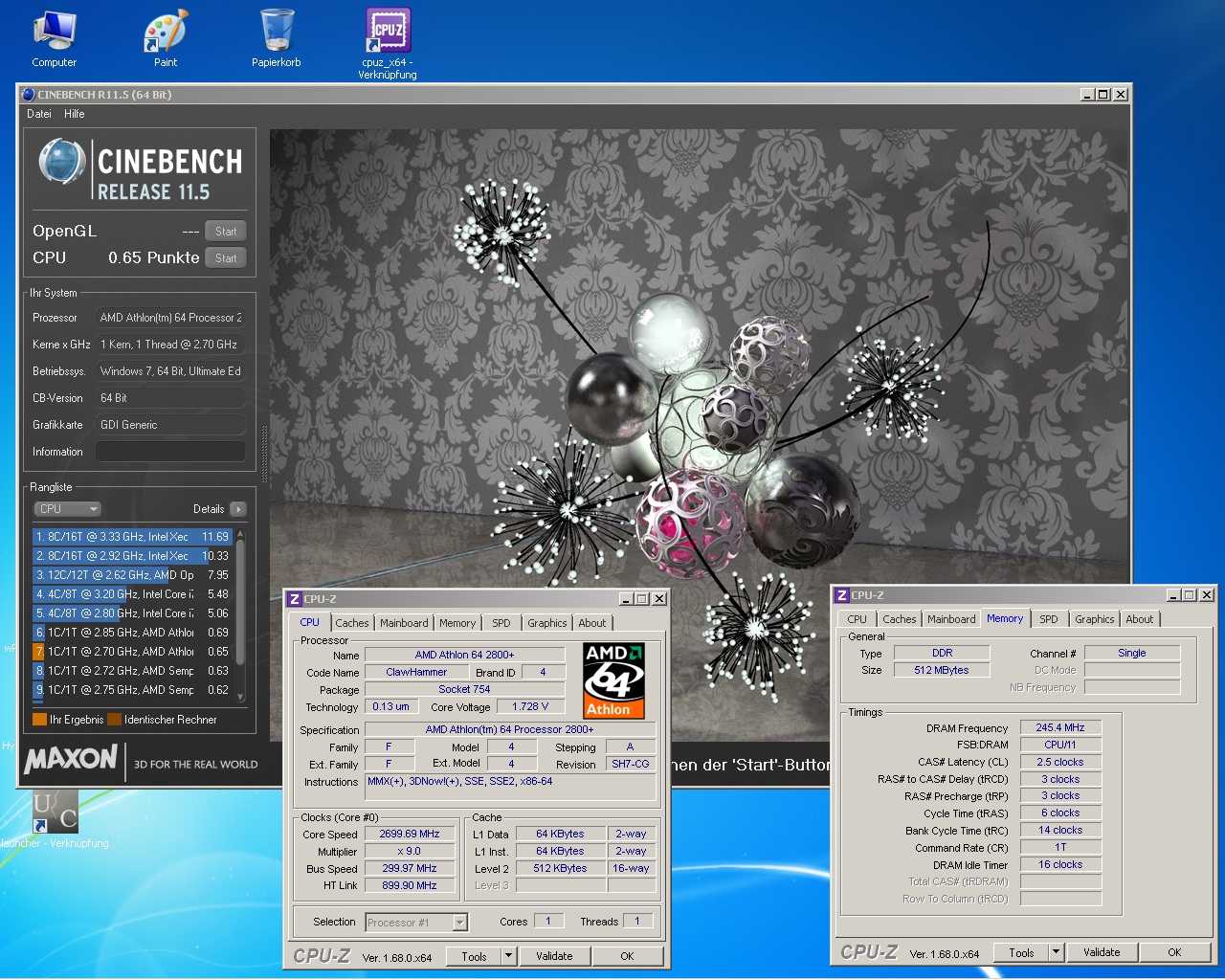
Task: Switch to CPU tab in right CPU-Z
Action: [857, 619]
